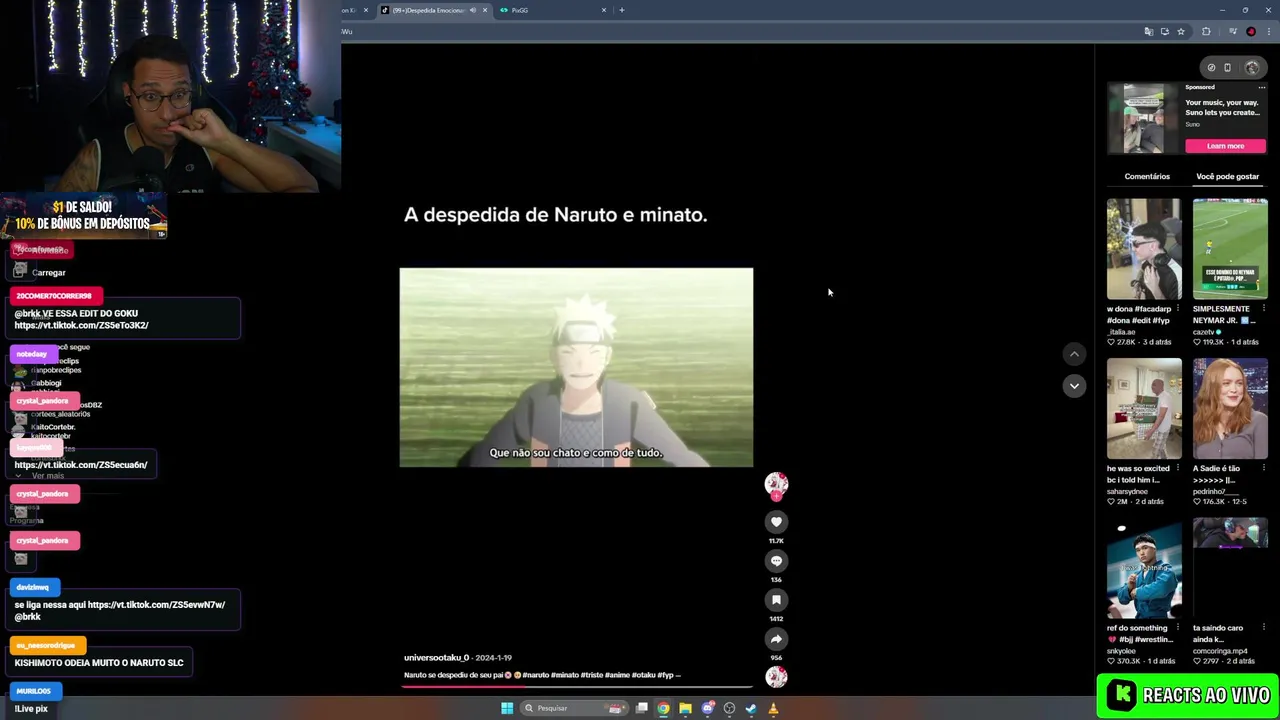The image size is (1280, 720).
Task: Open File Explorer from the taskbar
Action: point(685,708)
